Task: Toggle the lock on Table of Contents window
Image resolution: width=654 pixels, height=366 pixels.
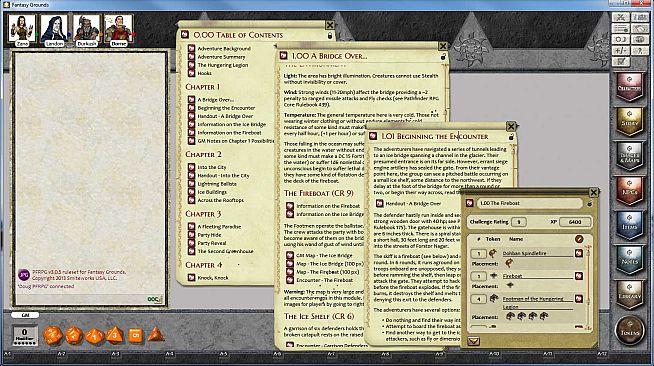Action: point(330,36)
